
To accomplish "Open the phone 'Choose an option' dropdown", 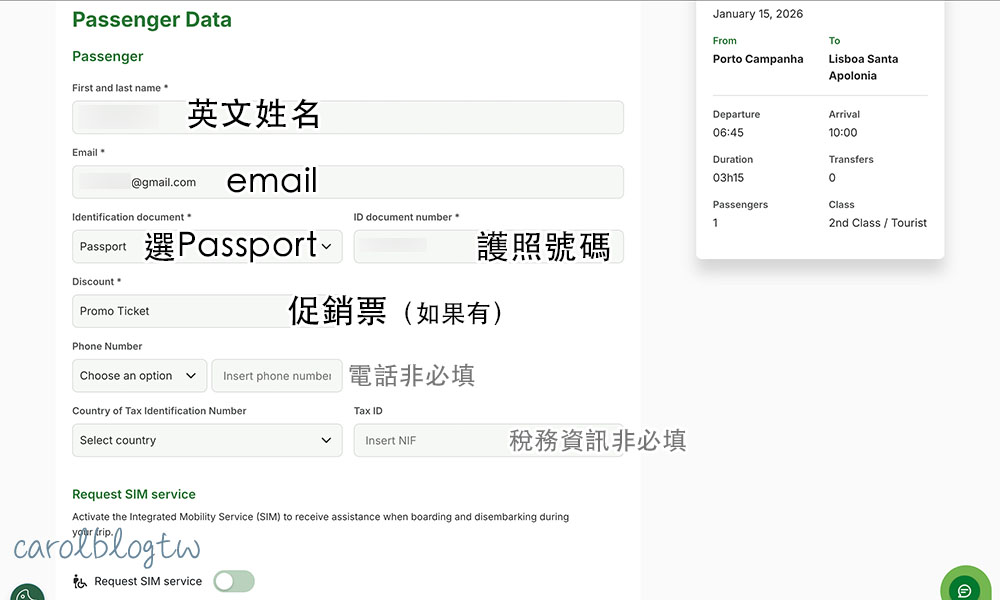I will (x=139, y=376).
